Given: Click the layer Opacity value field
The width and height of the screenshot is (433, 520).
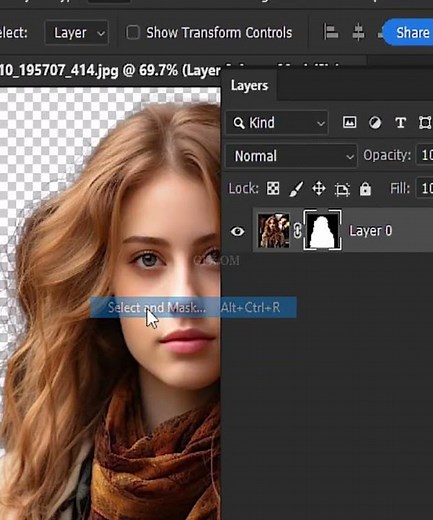Looking at the screenshot, I should (425, 155).
